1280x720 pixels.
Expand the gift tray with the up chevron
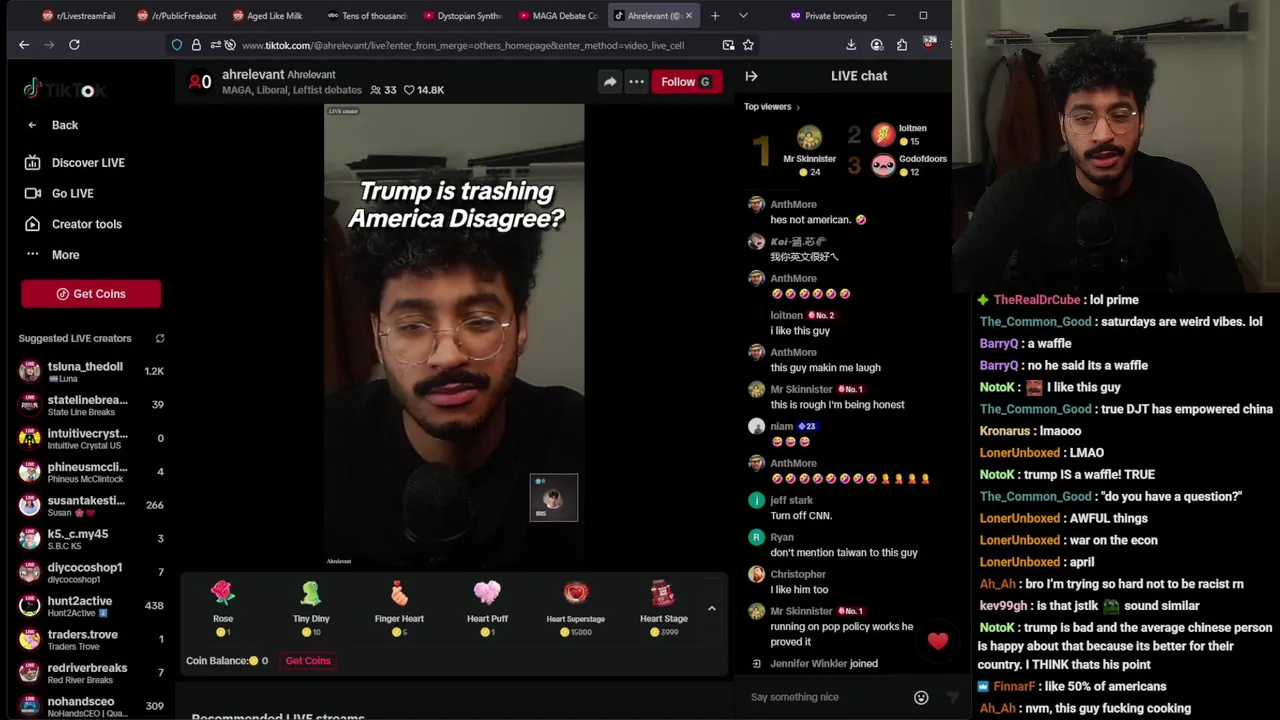pyautogui.click(x=712, y=609)
